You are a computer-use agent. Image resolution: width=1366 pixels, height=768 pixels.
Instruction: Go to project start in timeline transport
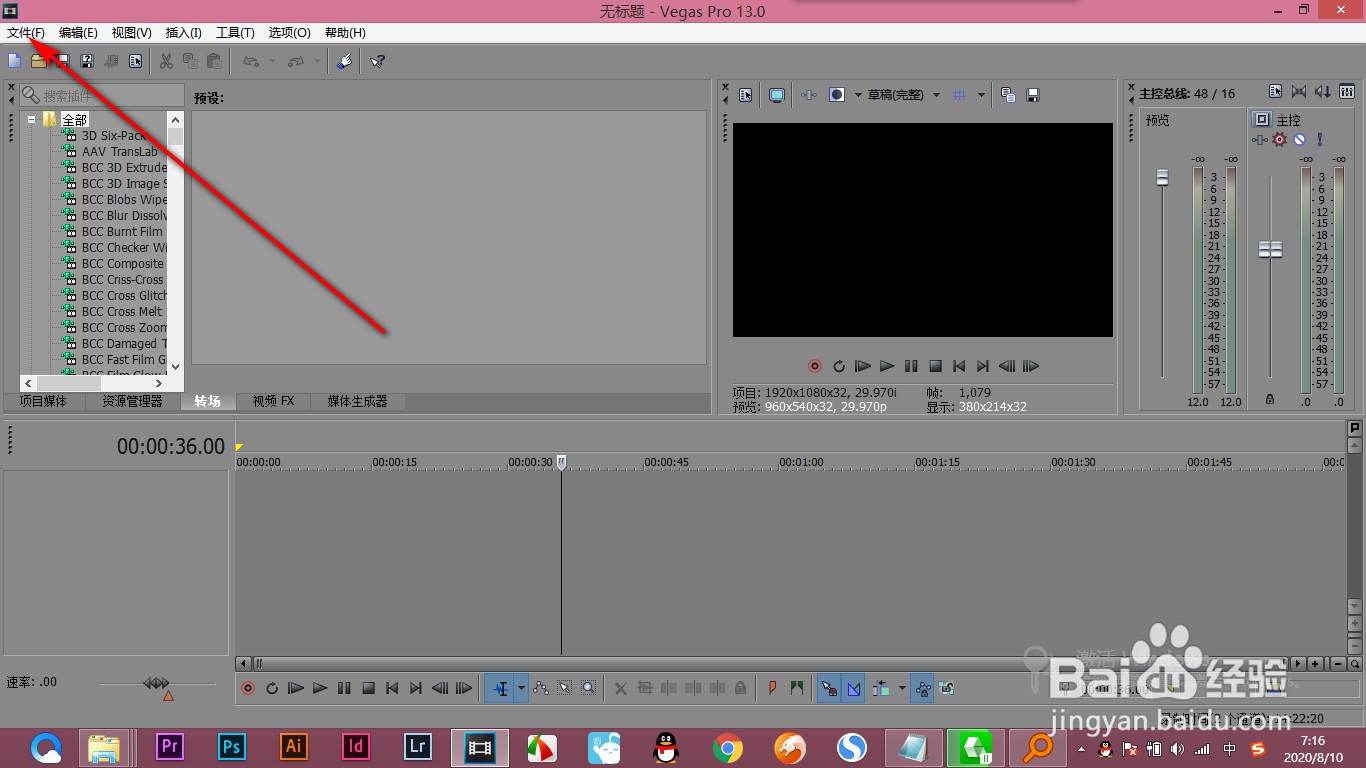coord(392,688)
